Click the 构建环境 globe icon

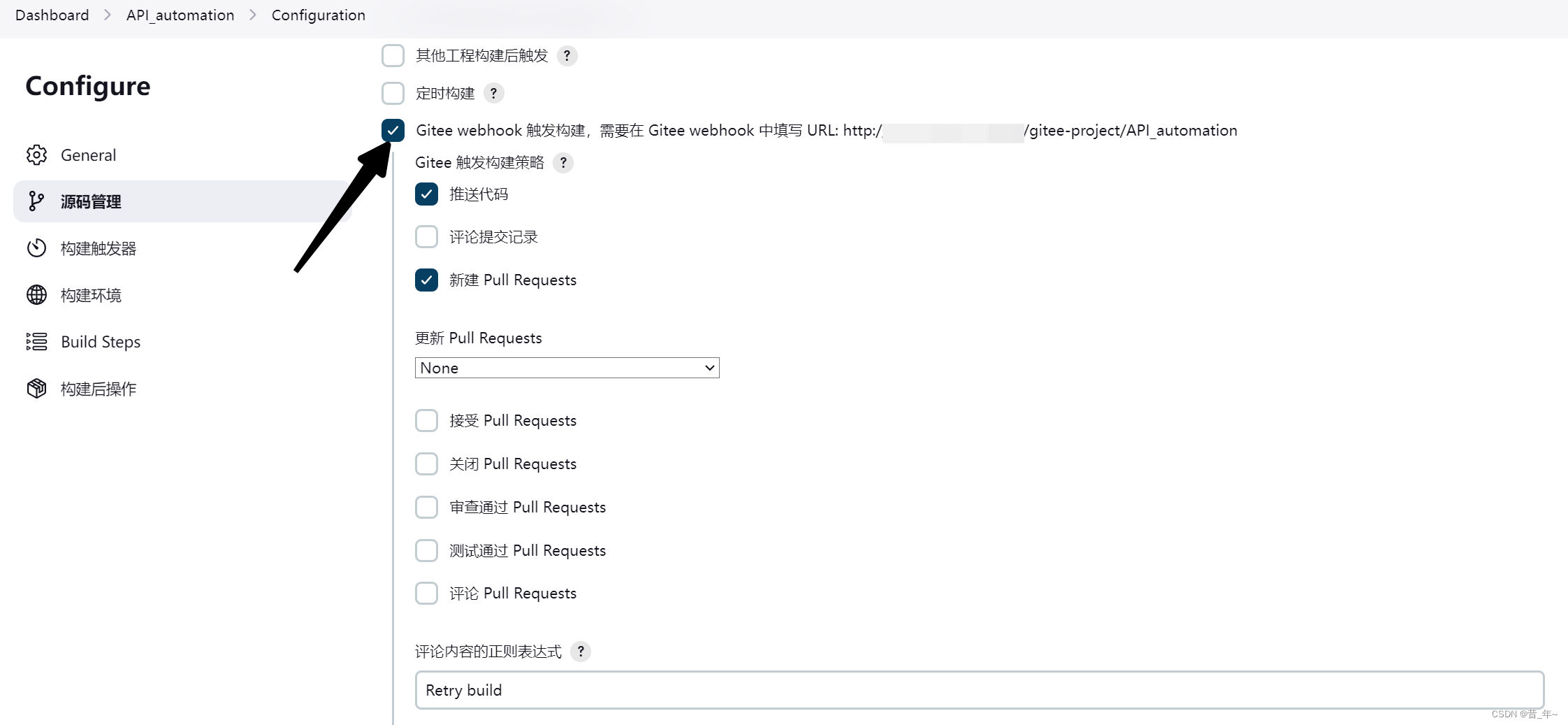(36, 295)
